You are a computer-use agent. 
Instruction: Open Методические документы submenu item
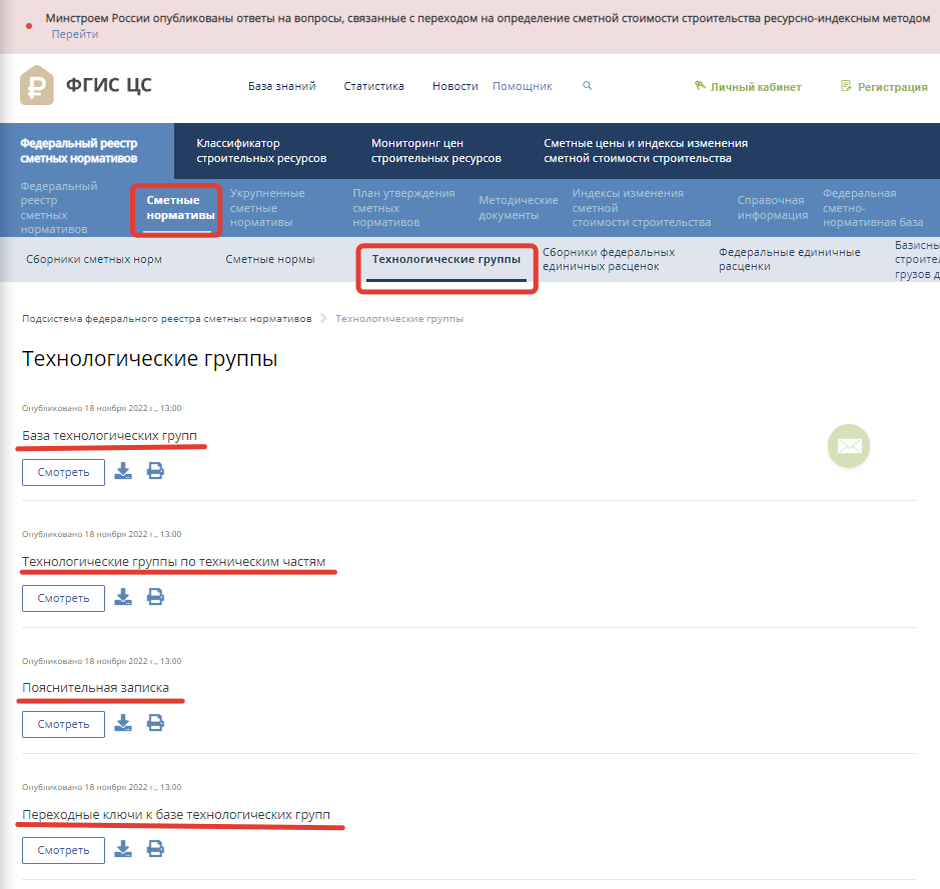(518, 207)
